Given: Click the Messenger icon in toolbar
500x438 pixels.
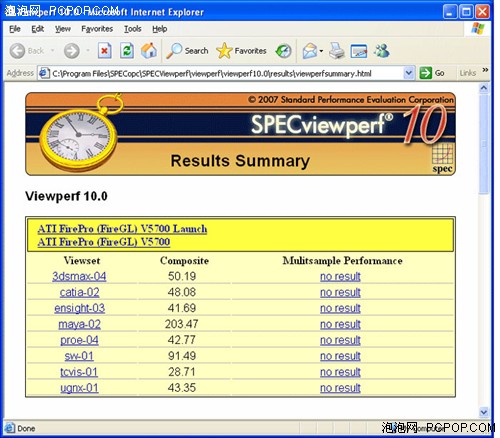Looking at the screenshot, I should point(381,51).
